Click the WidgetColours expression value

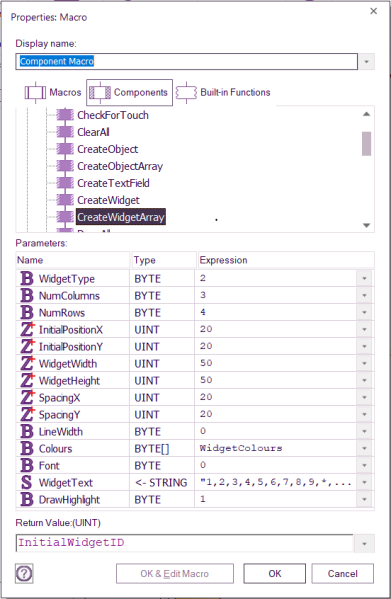click(x=241, y=448)
